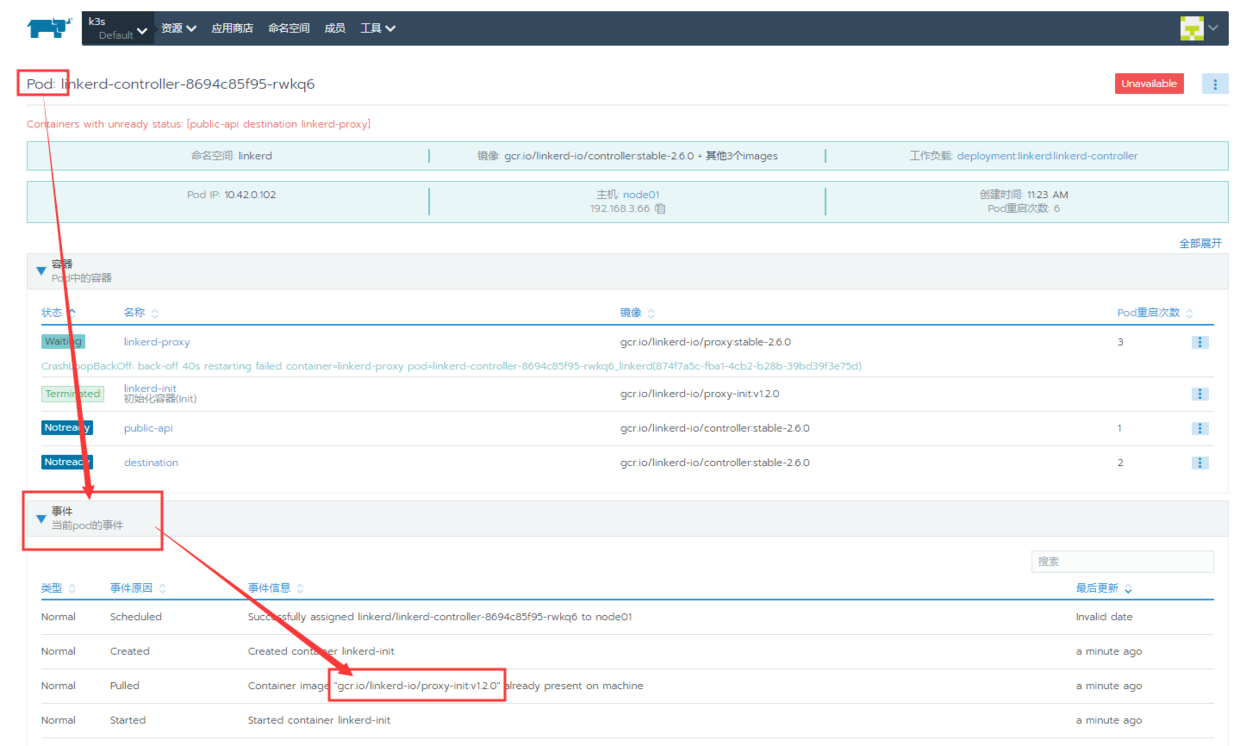Image resolution: width=1240 pixels, height=746 pixels.
Task: Open the public-api container link
Action: coord(148,428)
